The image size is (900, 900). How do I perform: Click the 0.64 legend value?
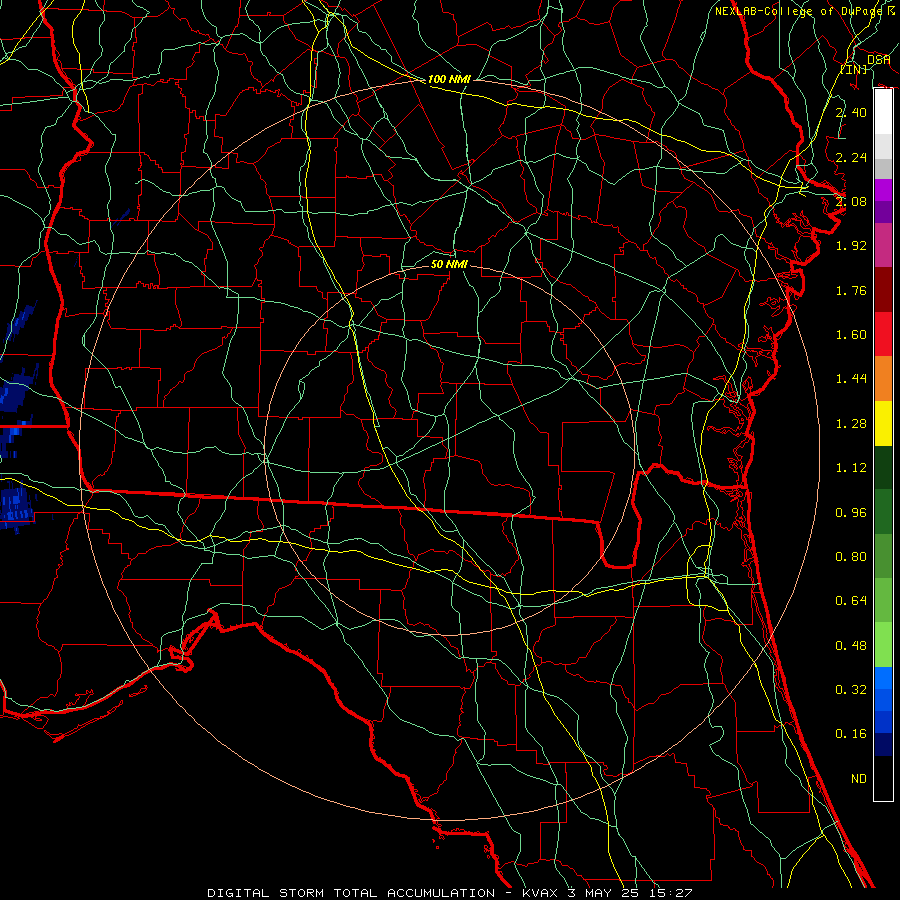point(851,601)
